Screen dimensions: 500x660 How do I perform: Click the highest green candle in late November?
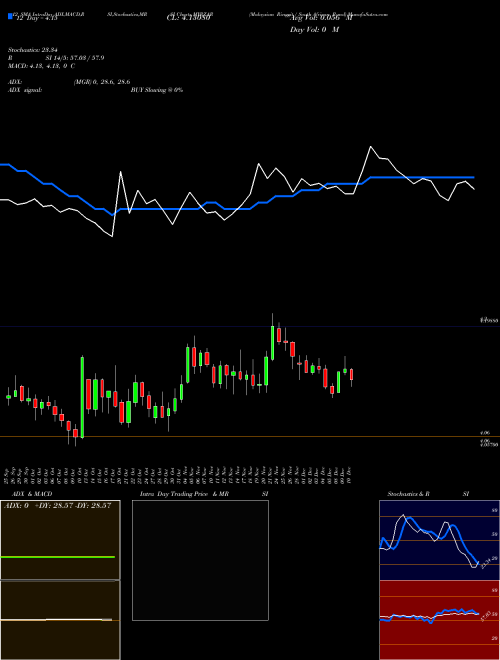coord(272,343)
